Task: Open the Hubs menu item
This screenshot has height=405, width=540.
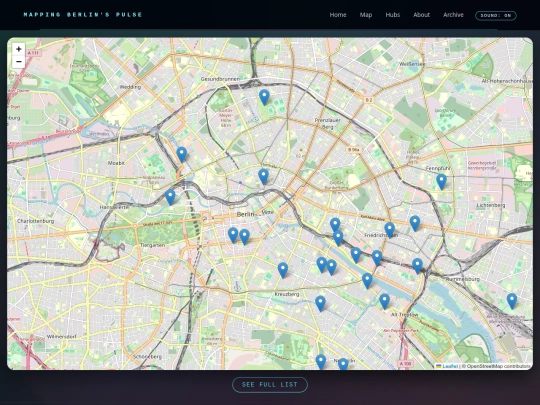Action: tap(393, 15)
